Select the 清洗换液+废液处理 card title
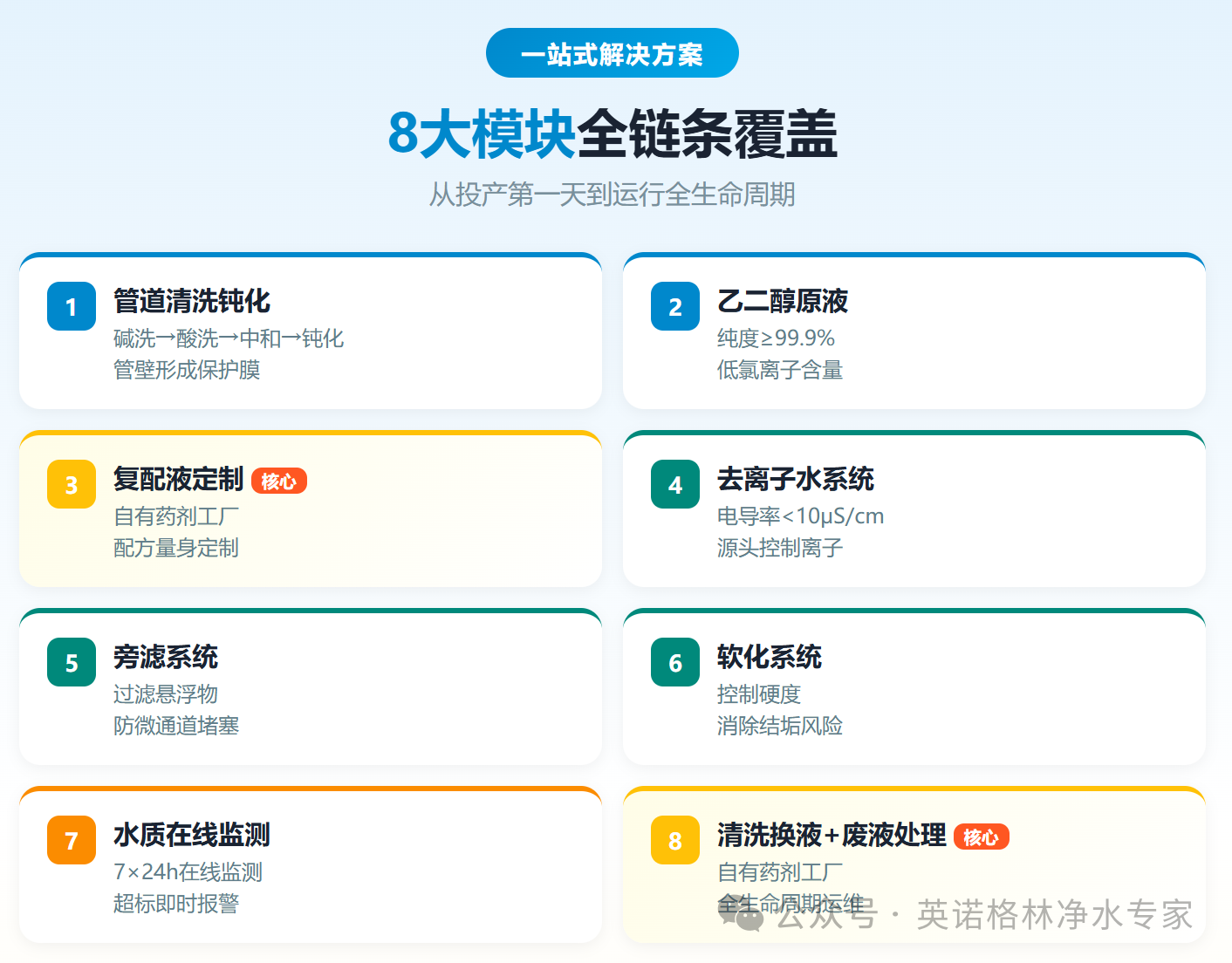 point(832,835)
